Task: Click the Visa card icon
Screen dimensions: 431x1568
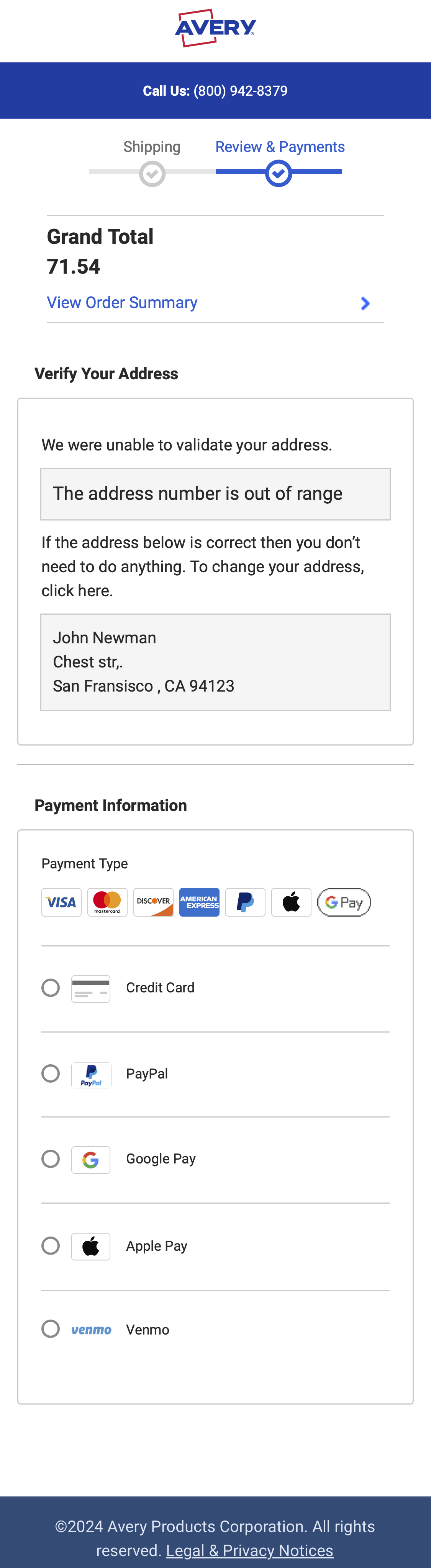Action: 62,902
